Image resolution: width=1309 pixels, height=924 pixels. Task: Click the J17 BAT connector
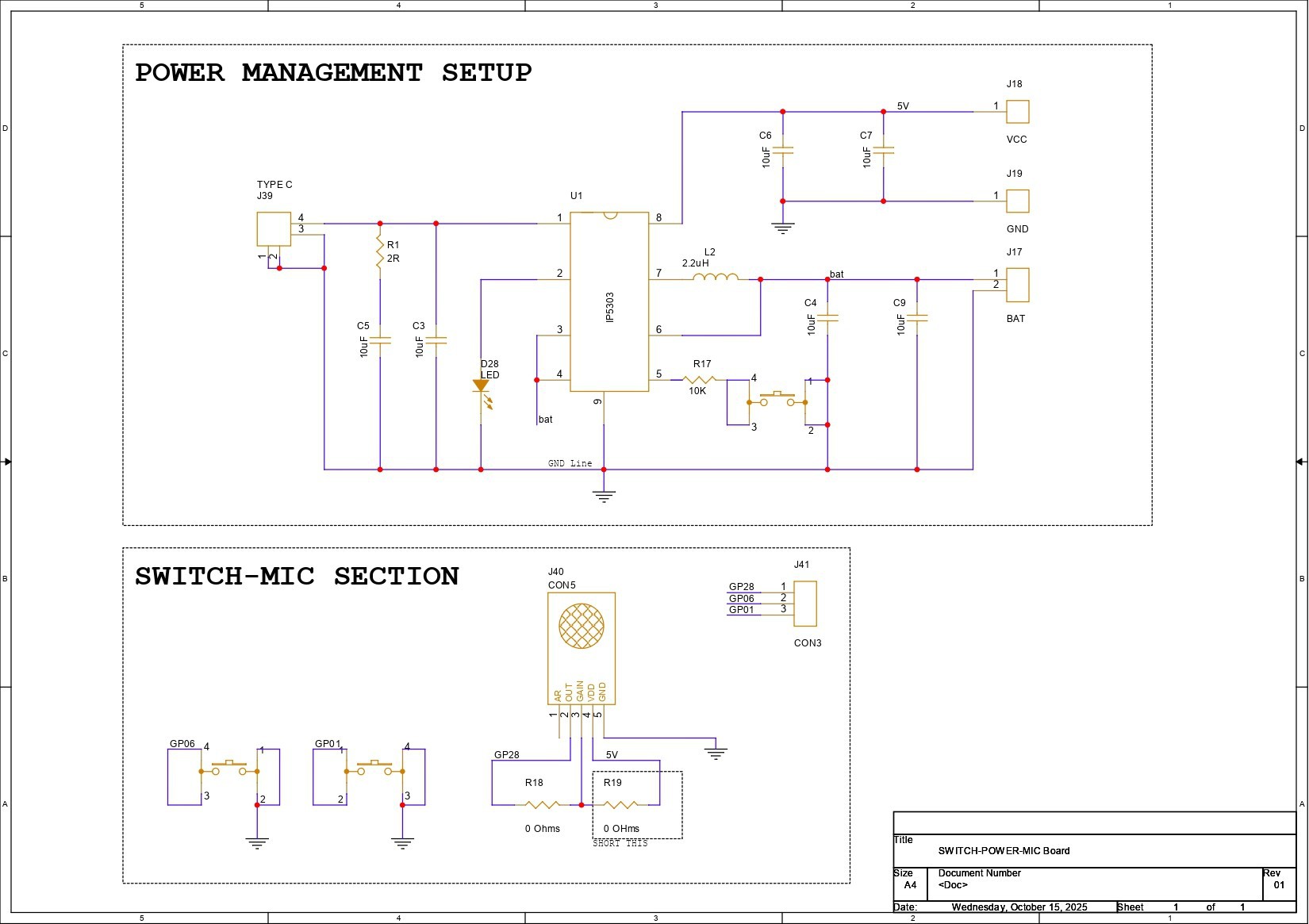pos(1018,285)
